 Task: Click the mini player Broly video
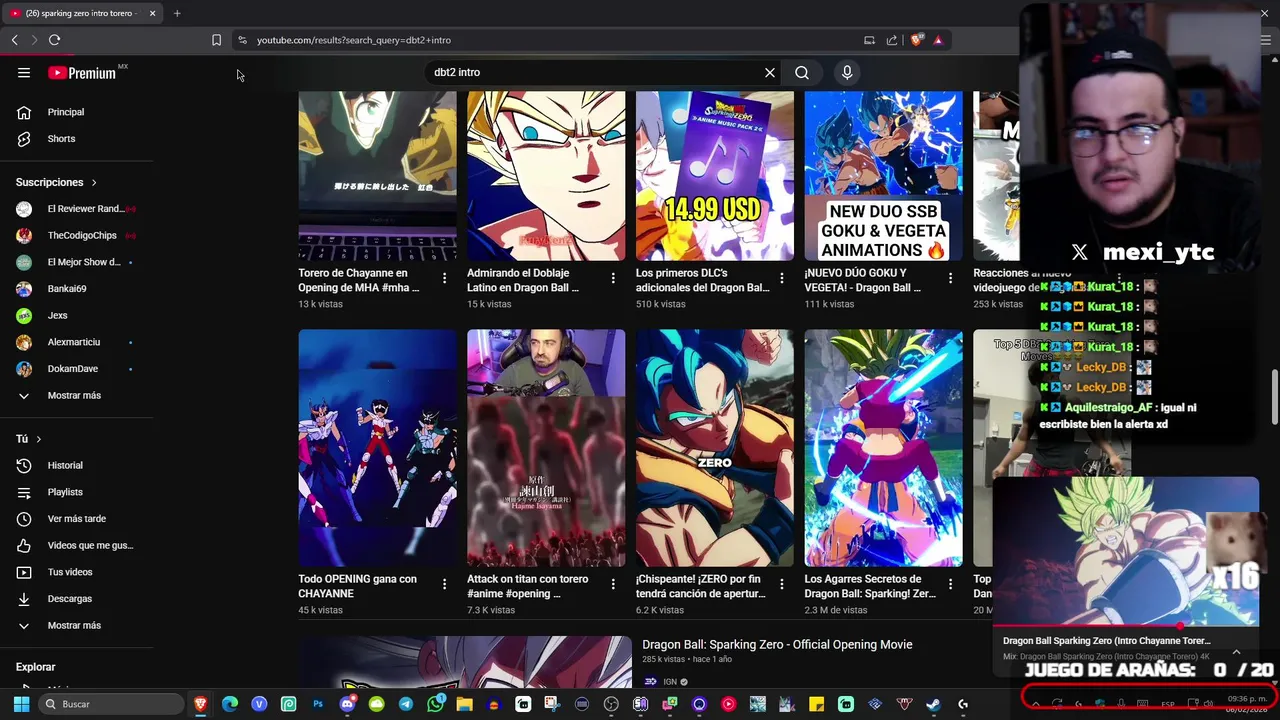pyautogui.click(x=1126, y=550)
